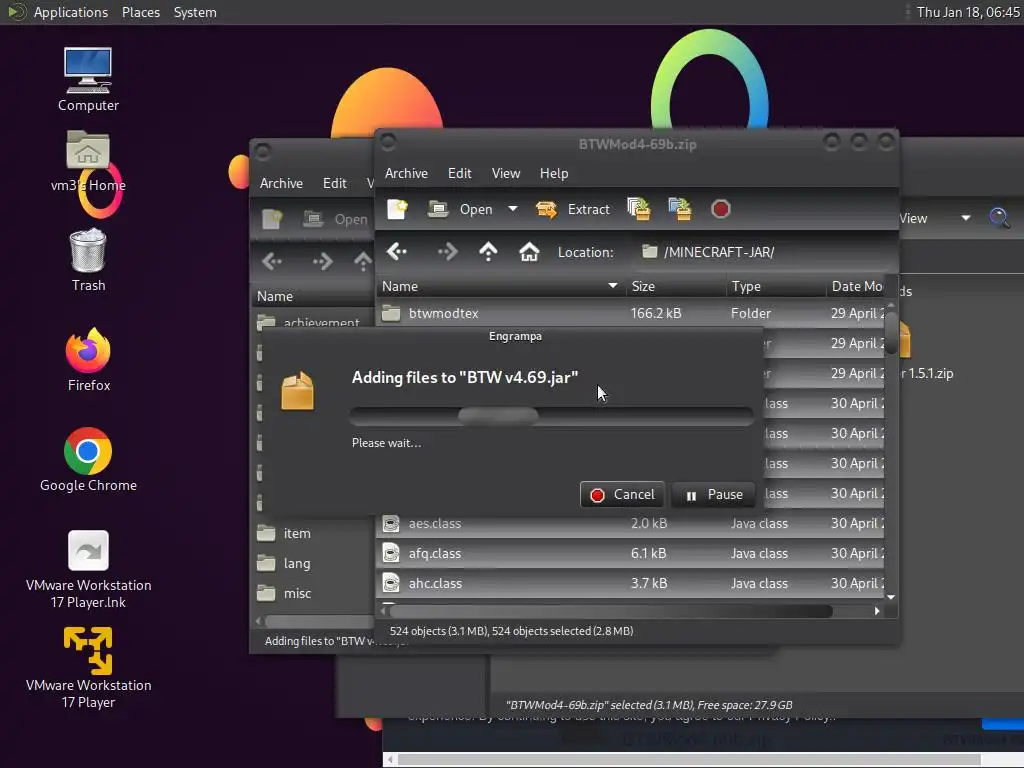Open Edit menu in BTWMod4-69b.zip window
1024x768 pixels.
point(460,173)
